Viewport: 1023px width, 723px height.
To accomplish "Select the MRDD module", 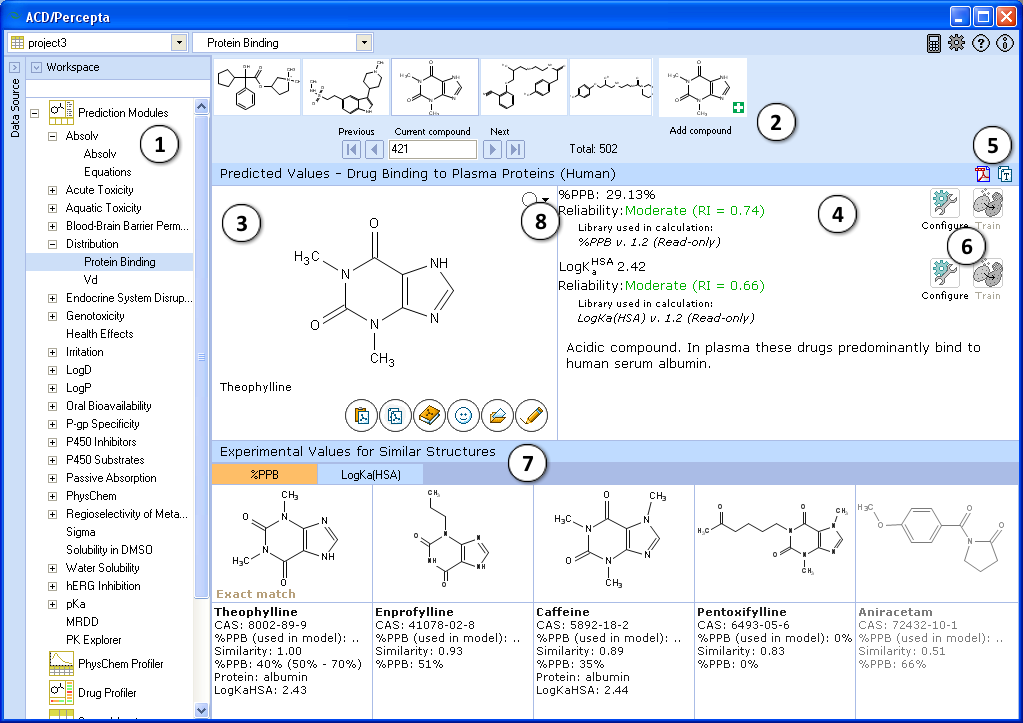I will (x=82, y=622).
